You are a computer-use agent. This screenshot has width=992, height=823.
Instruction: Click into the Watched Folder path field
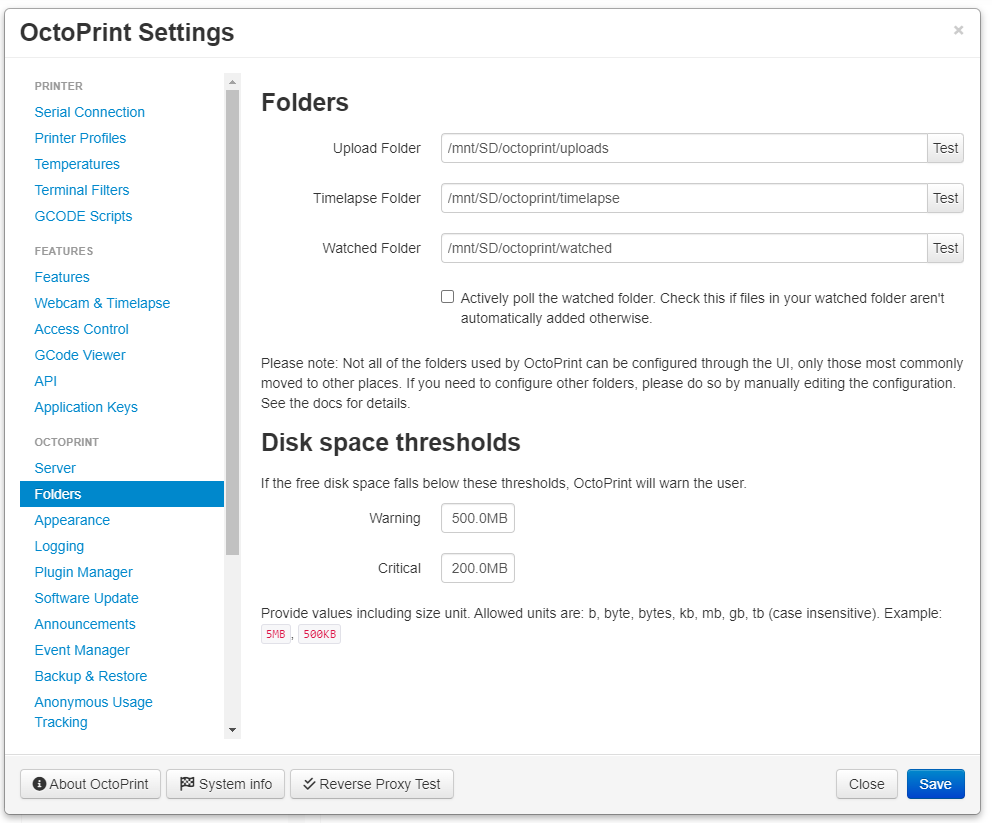coord(684,248)
